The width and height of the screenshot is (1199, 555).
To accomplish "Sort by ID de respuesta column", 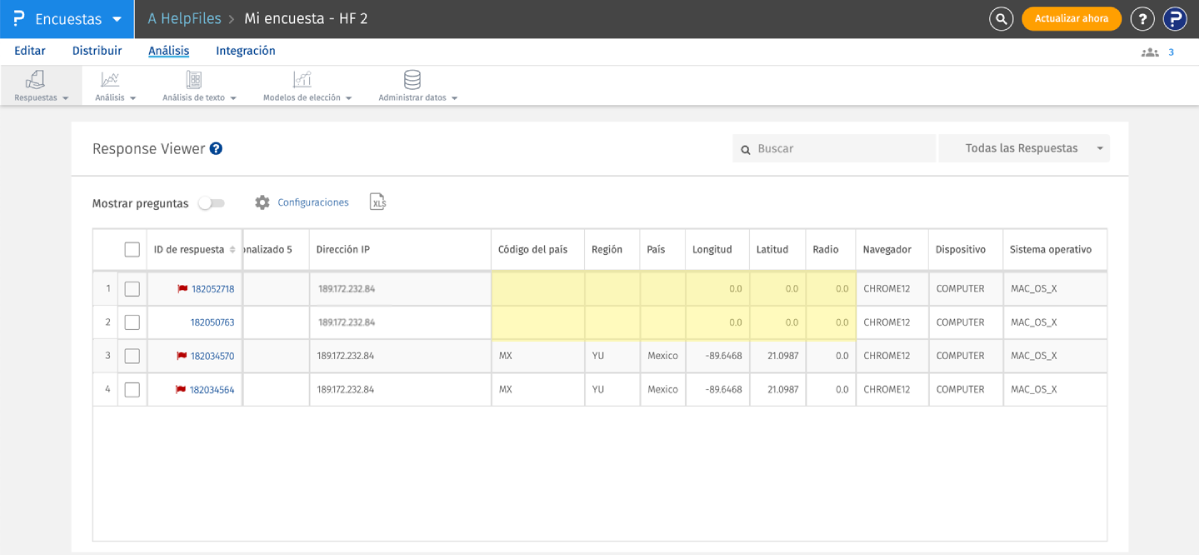I will click(x=232, y=250).
